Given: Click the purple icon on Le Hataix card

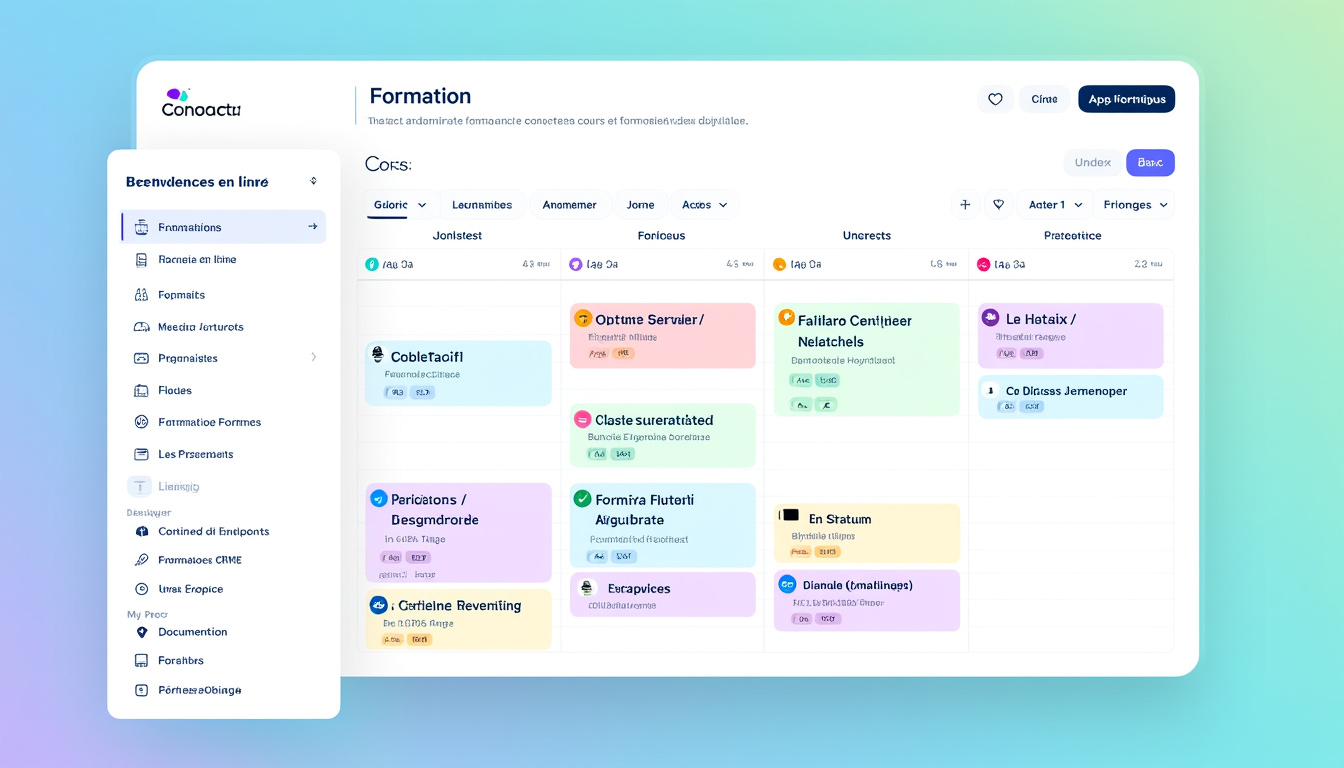Looking at the screenshot, I should [x=990, y=318].
